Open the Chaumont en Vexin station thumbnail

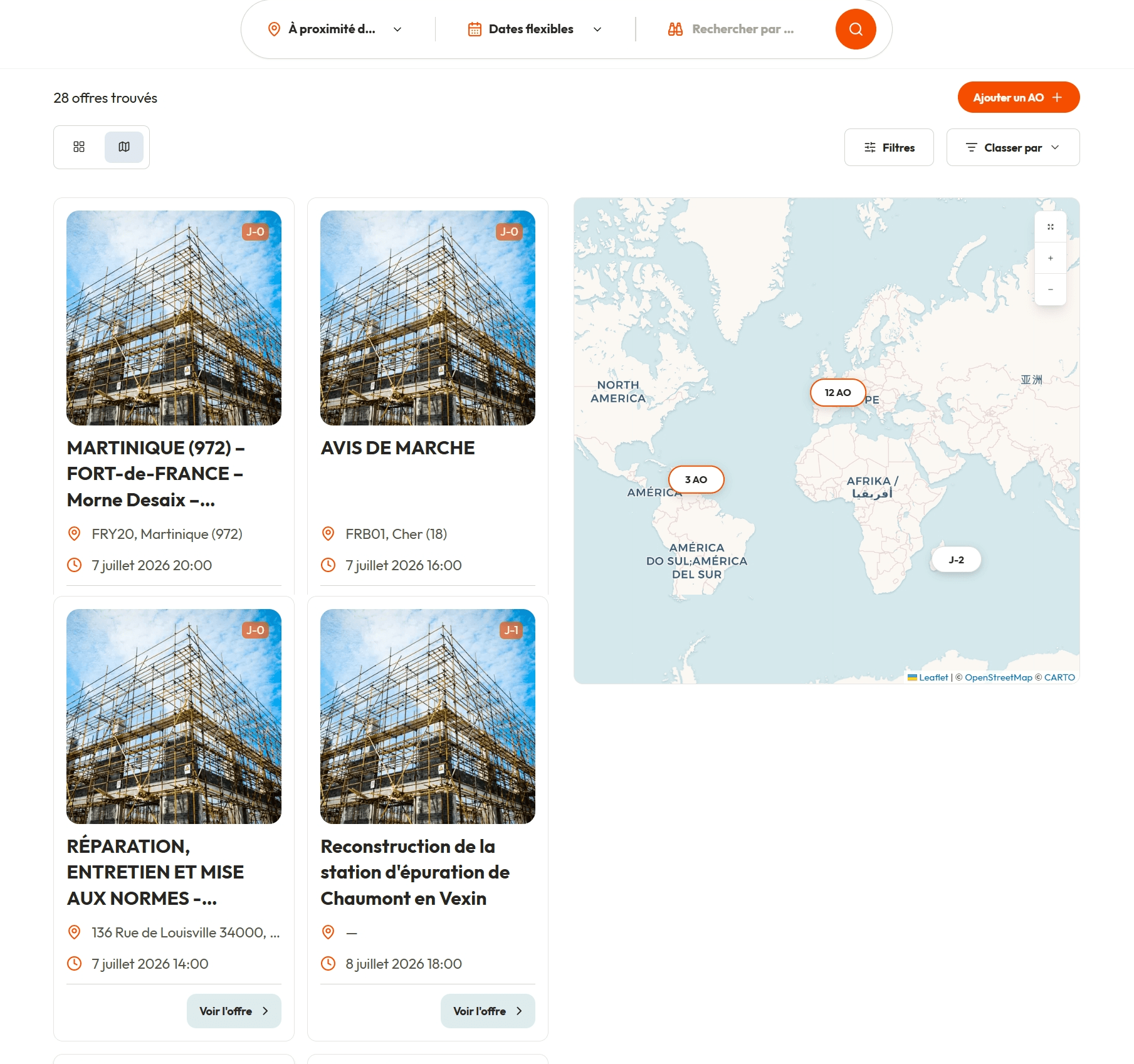click(428, 716)
